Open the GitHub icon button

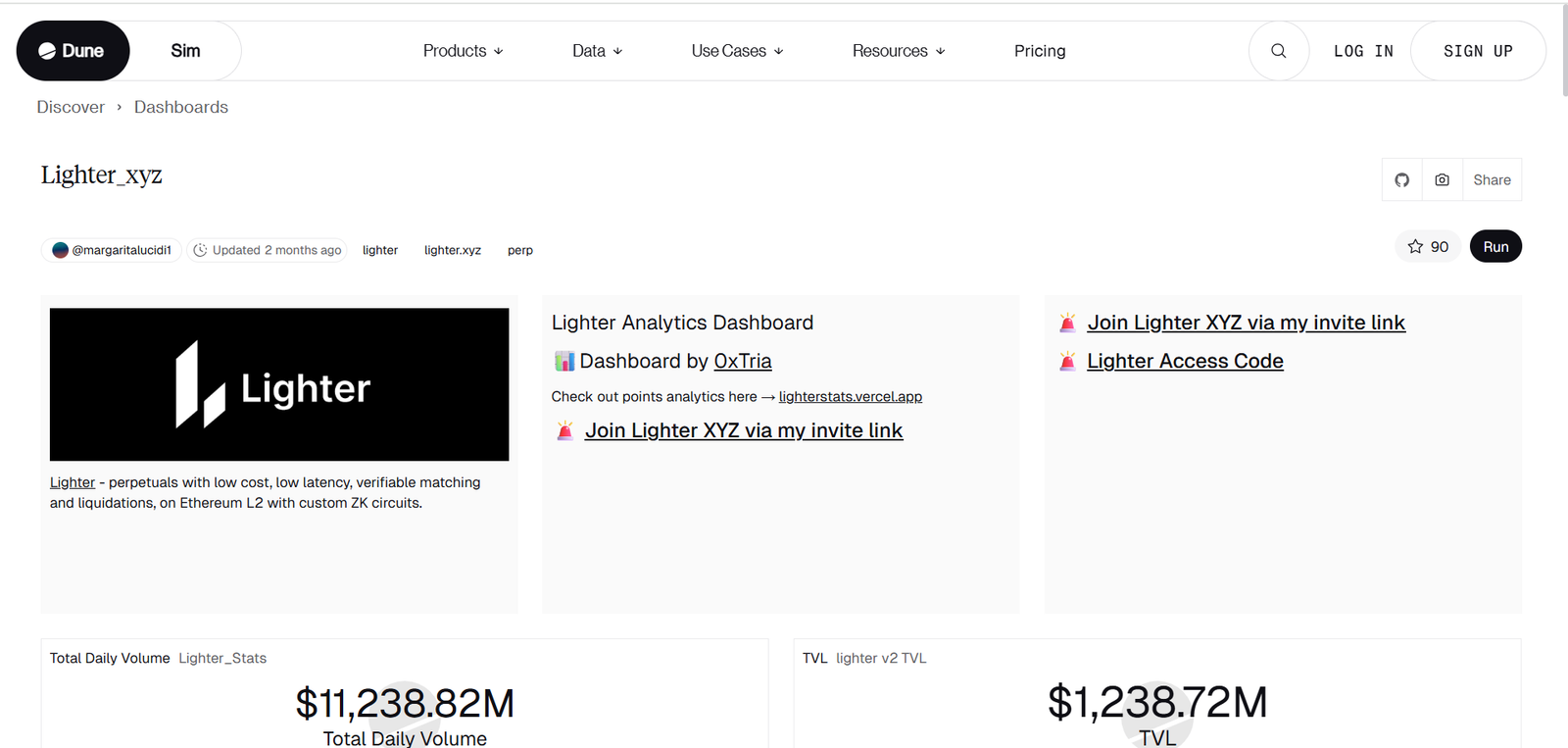(x=1402, y=180)
